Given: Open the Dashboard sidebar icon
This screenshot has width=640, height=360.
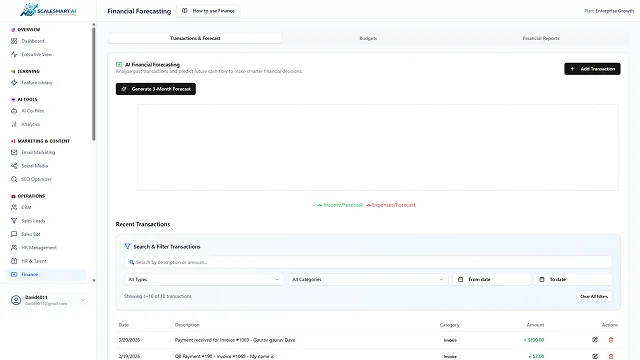Looking at the screenshot, I should pyautogui.click(x=14, y=41).
